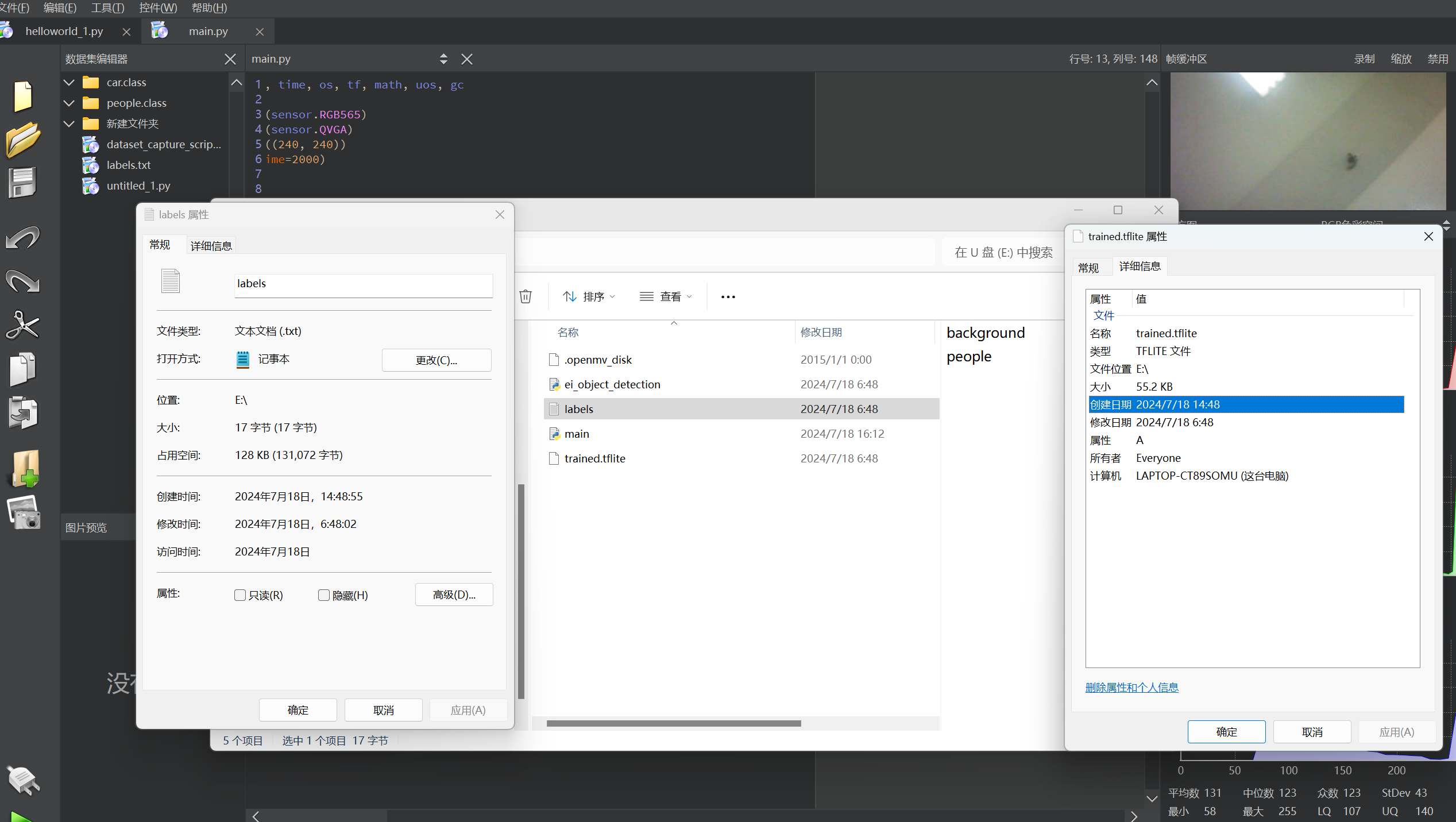1456x822 pixels.
Task: Click the 更改(C)... button
Action: (x=437, y=360)
